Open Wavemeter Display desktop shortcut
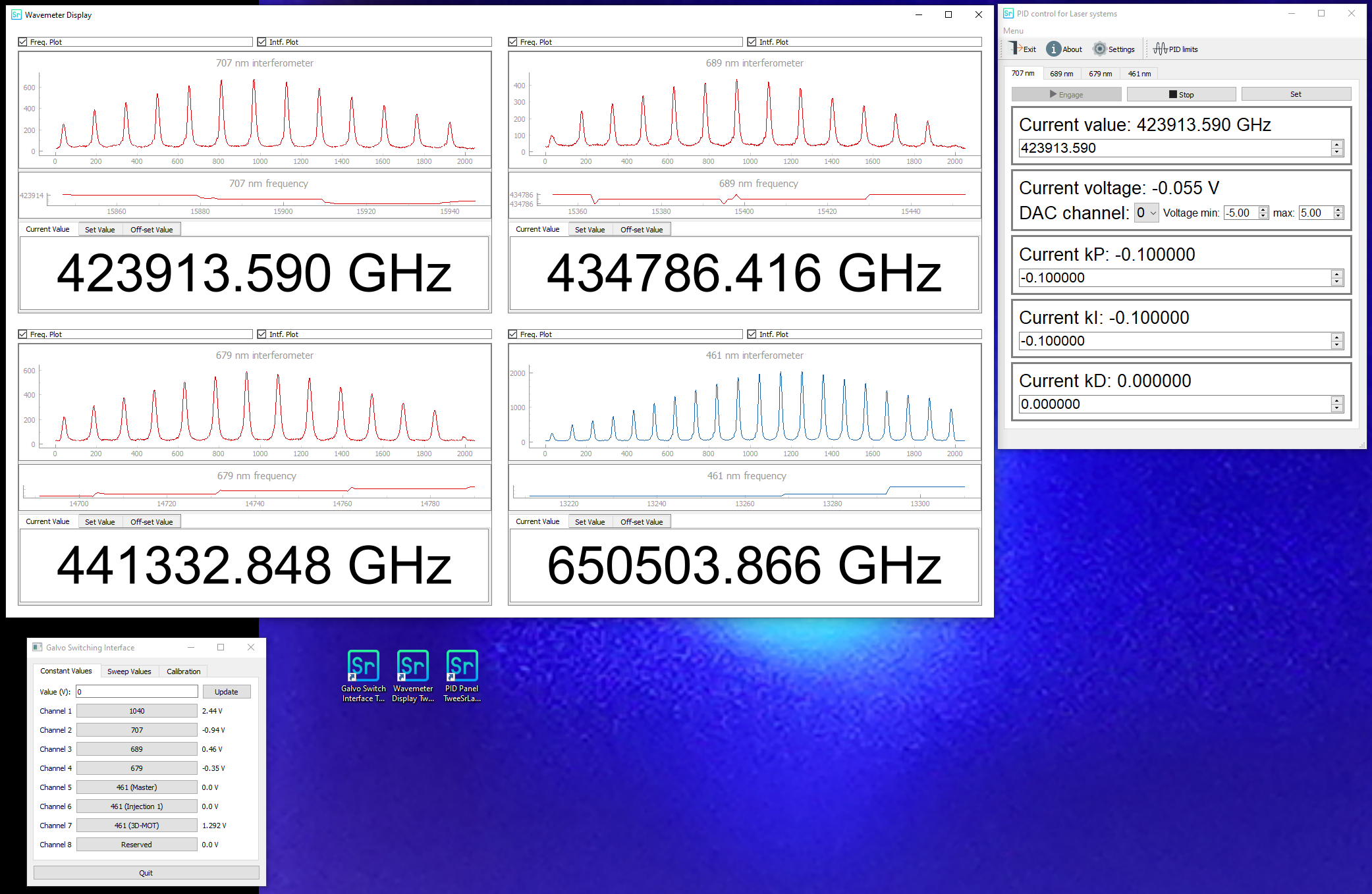This screenshot has width=1372, height=894. (413, 675)
